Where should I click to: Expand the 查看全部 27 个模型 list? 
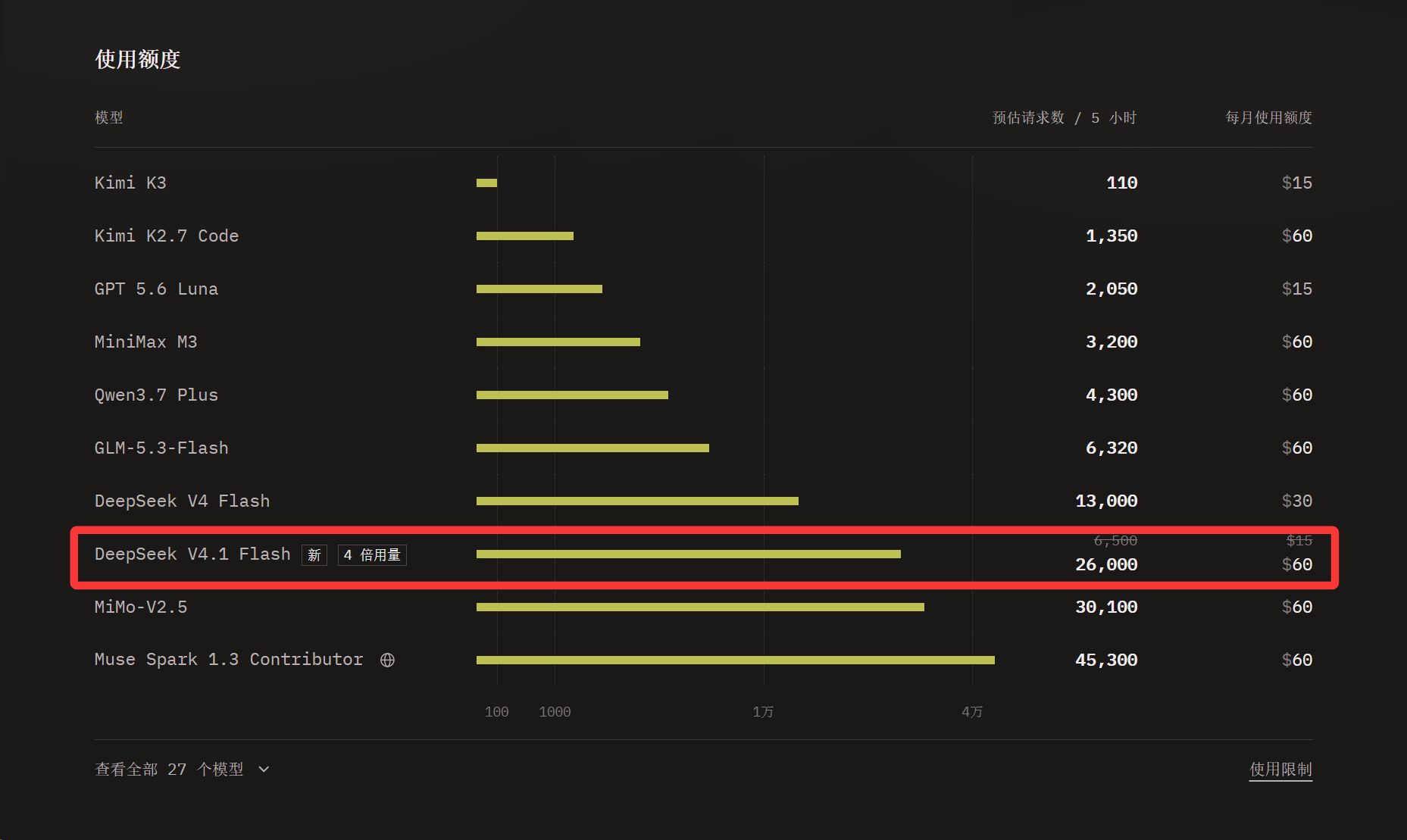(182, 770)
